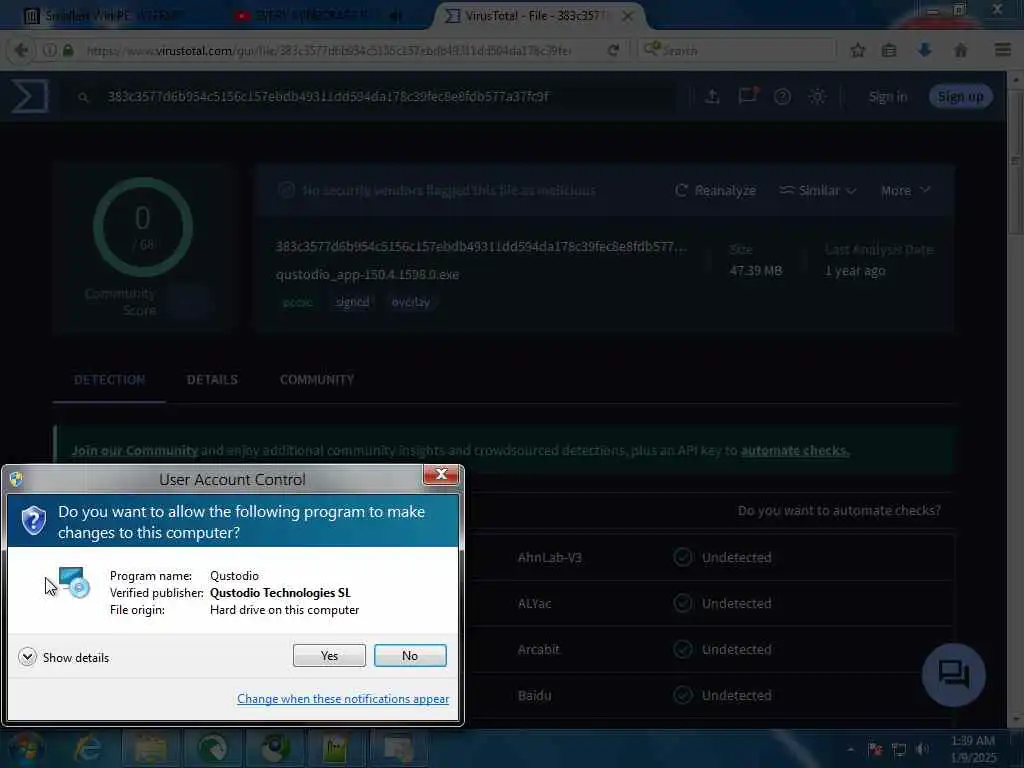Click the detection score circle 0/68
This screenshot has width=1024, height=768.
point(142,227)
